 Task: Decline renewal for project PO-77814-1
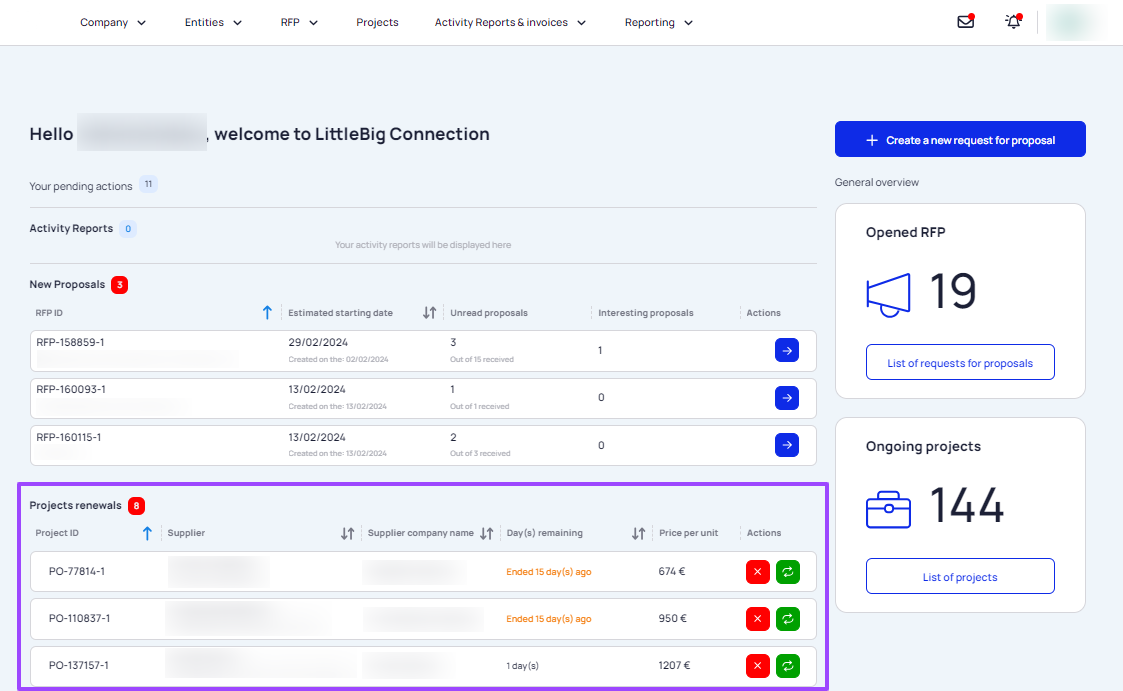pos(758,572)
